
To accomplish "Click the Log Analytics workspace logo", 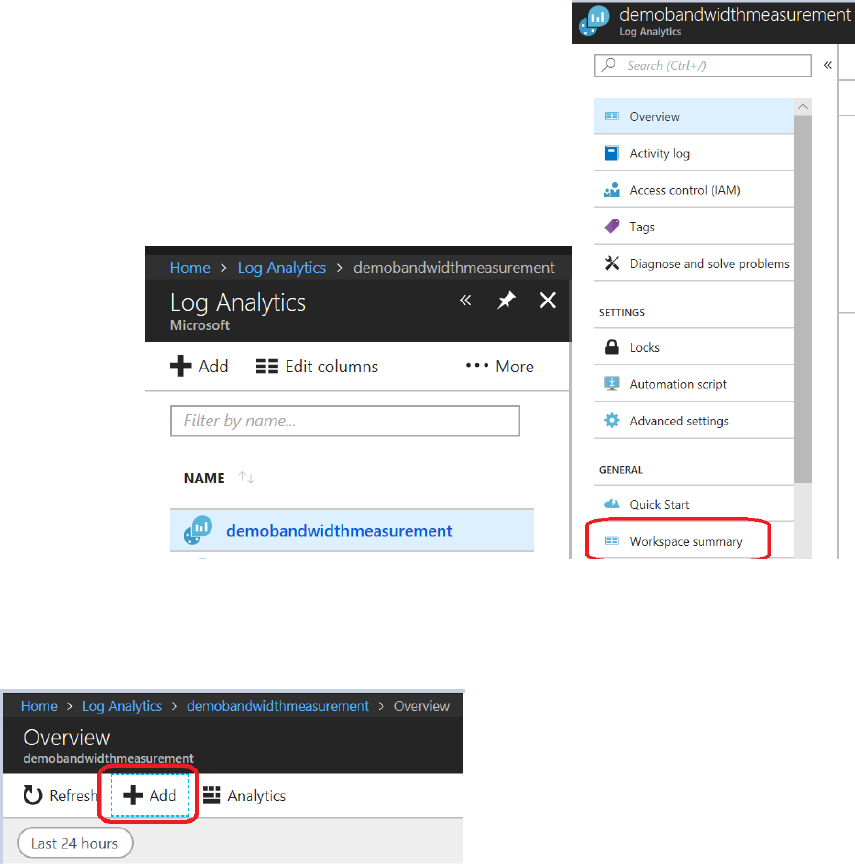I will [x=594, y=20].
